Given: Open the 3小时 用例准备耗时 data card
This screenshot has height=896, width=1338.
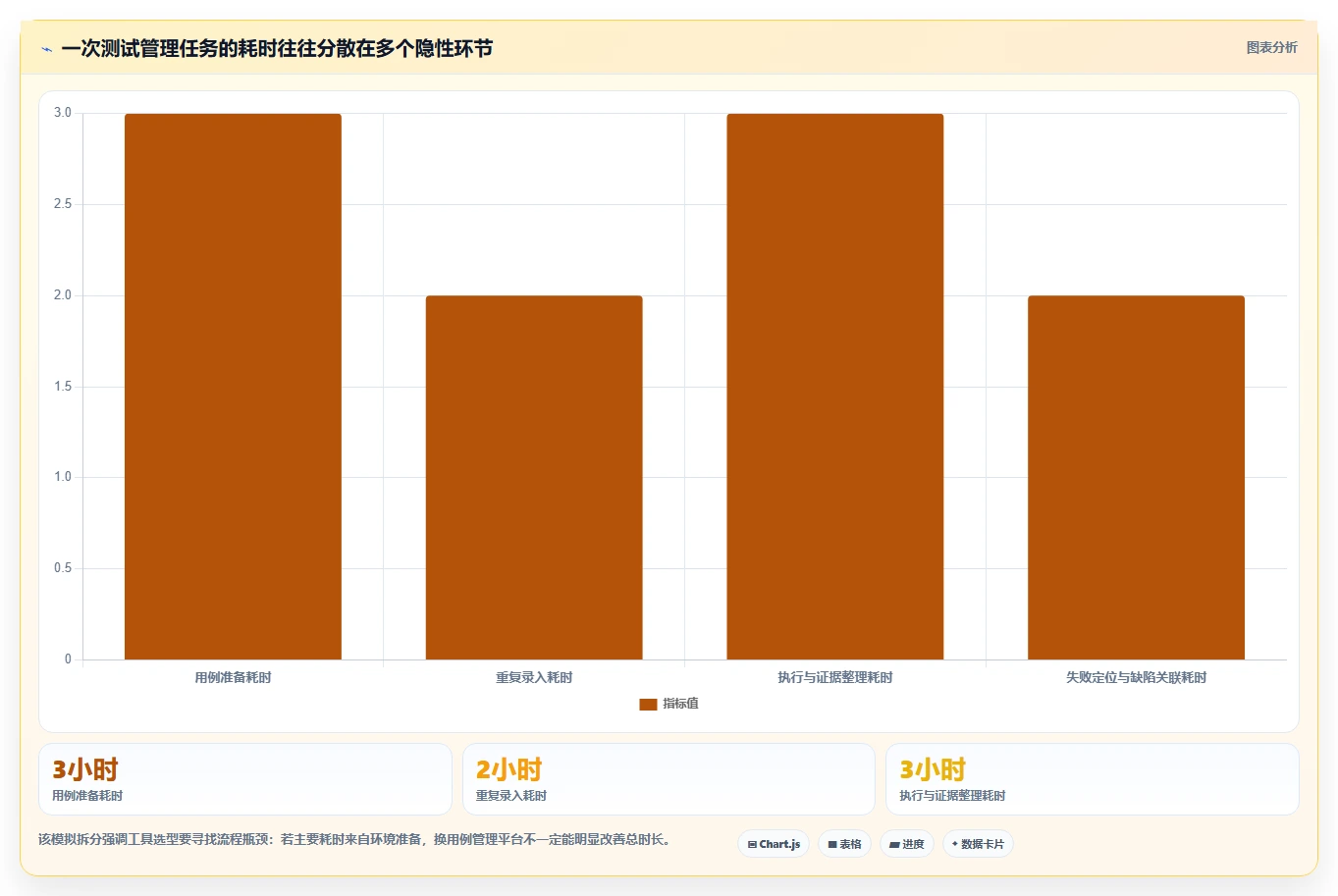Looking at the screenshot, I should point(245,779).
